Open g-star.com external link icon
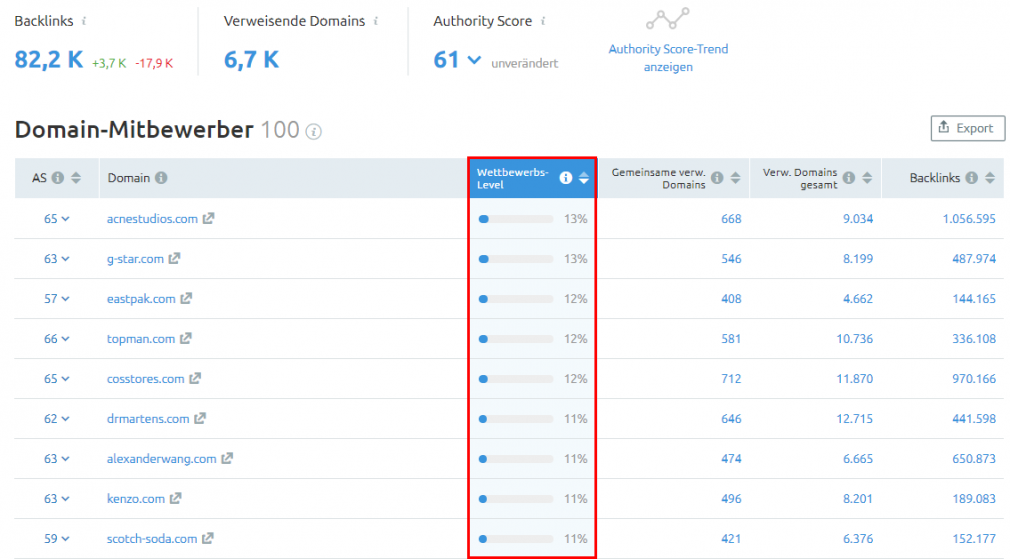The width and height of the screenshot is (1010, 559). click(x=174, y=258)
